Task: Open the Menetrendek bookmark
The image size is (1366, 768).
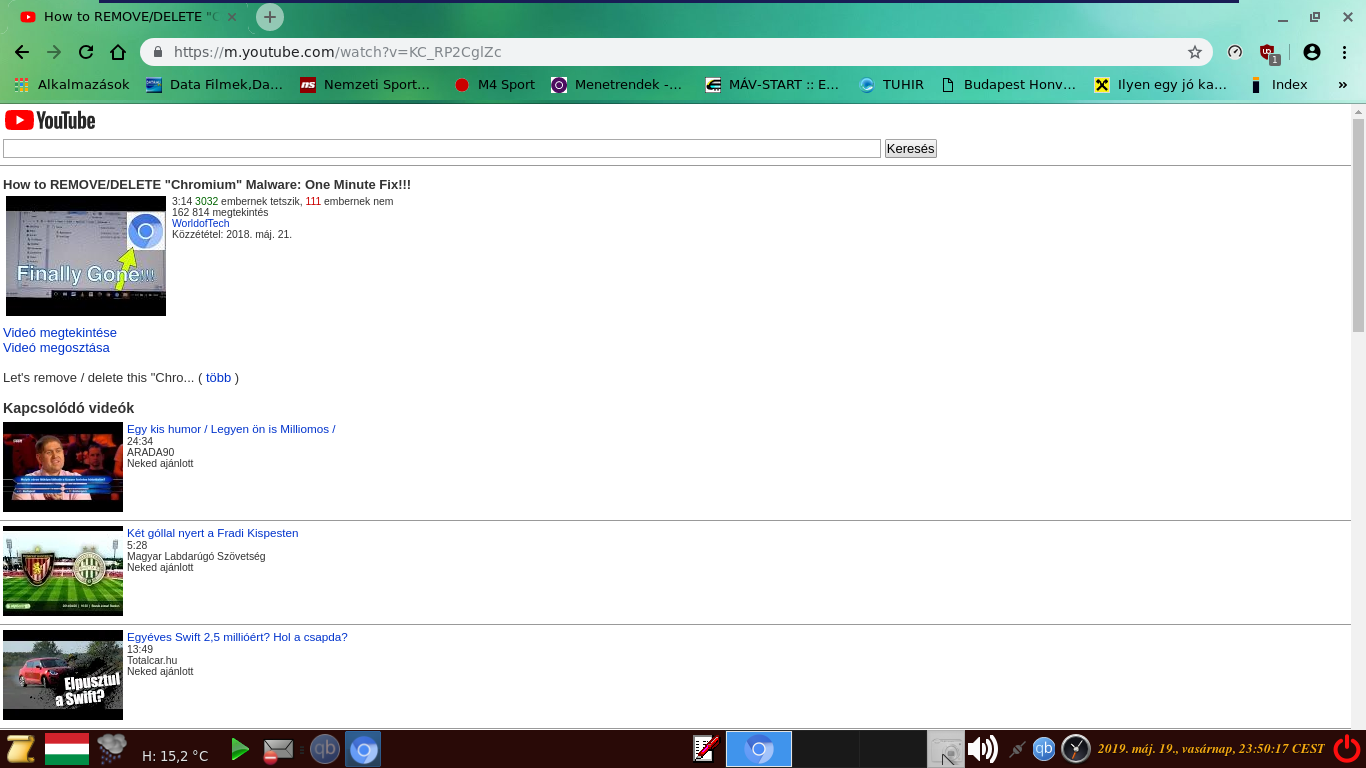Action: point(617,85)
